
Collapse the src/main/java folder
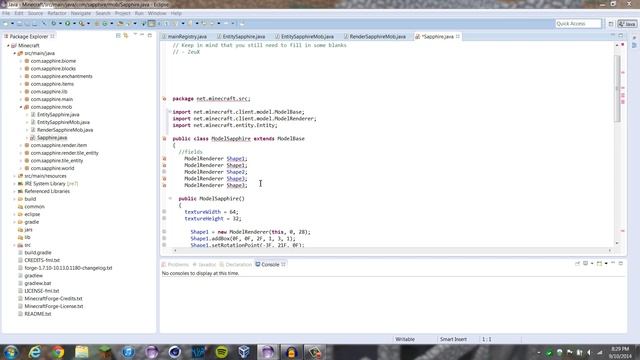coord(15,53)
